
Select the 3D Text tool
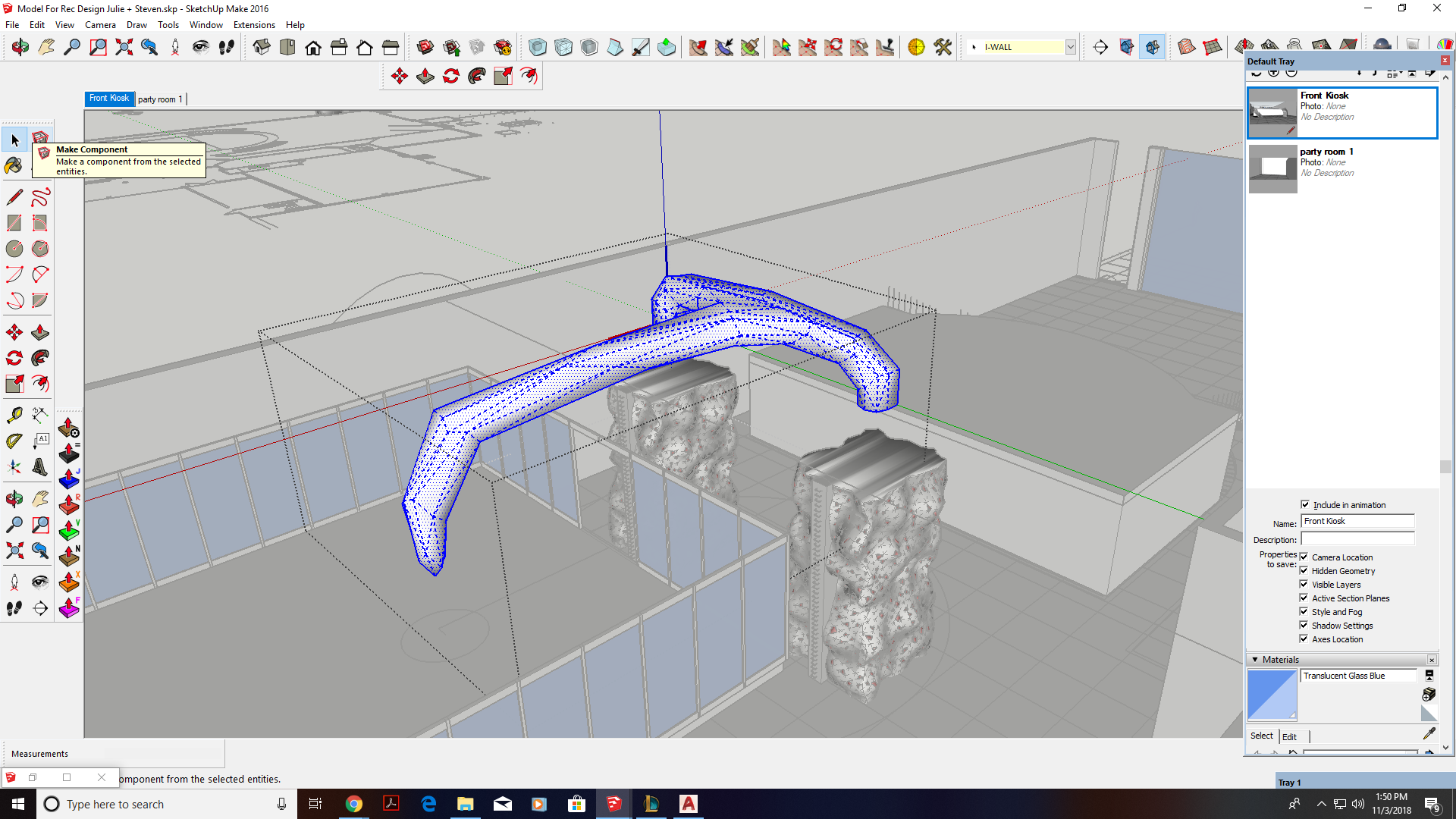click(40, 466)
